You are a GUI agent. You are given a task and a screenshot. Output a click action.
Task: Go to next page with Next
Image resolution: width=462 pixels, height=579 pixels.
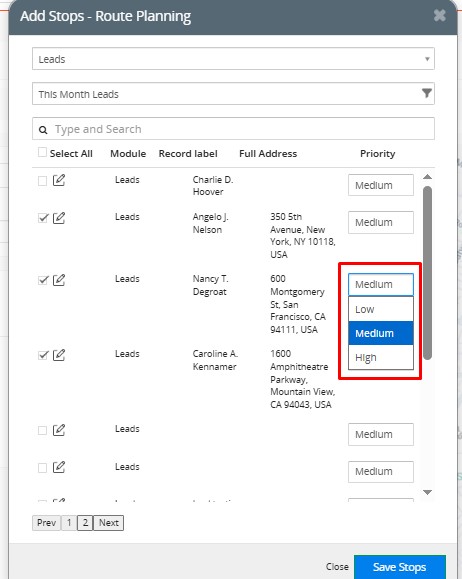click(109, 523)
